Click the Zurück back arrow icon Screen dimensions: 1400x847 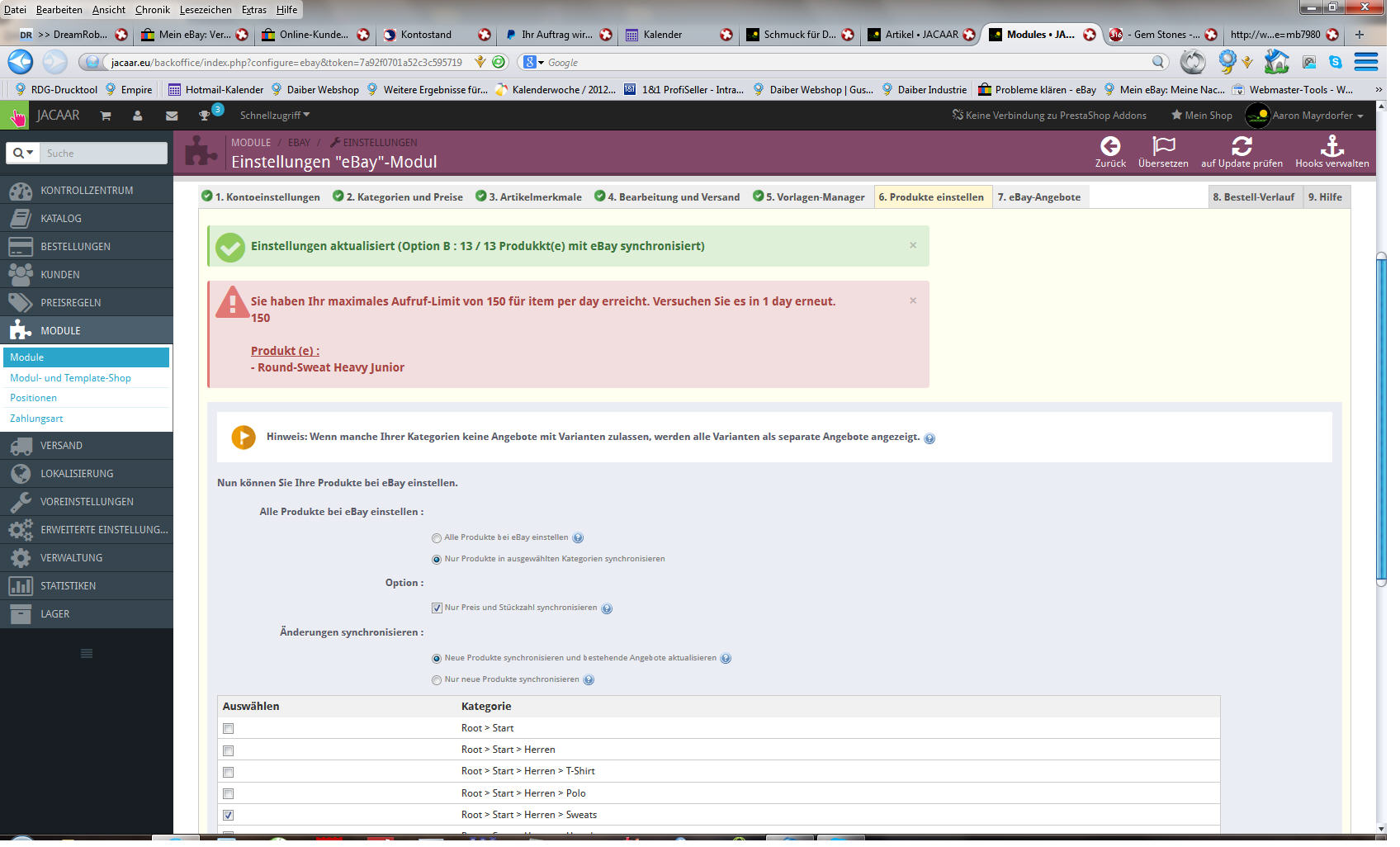[1110, 146]
